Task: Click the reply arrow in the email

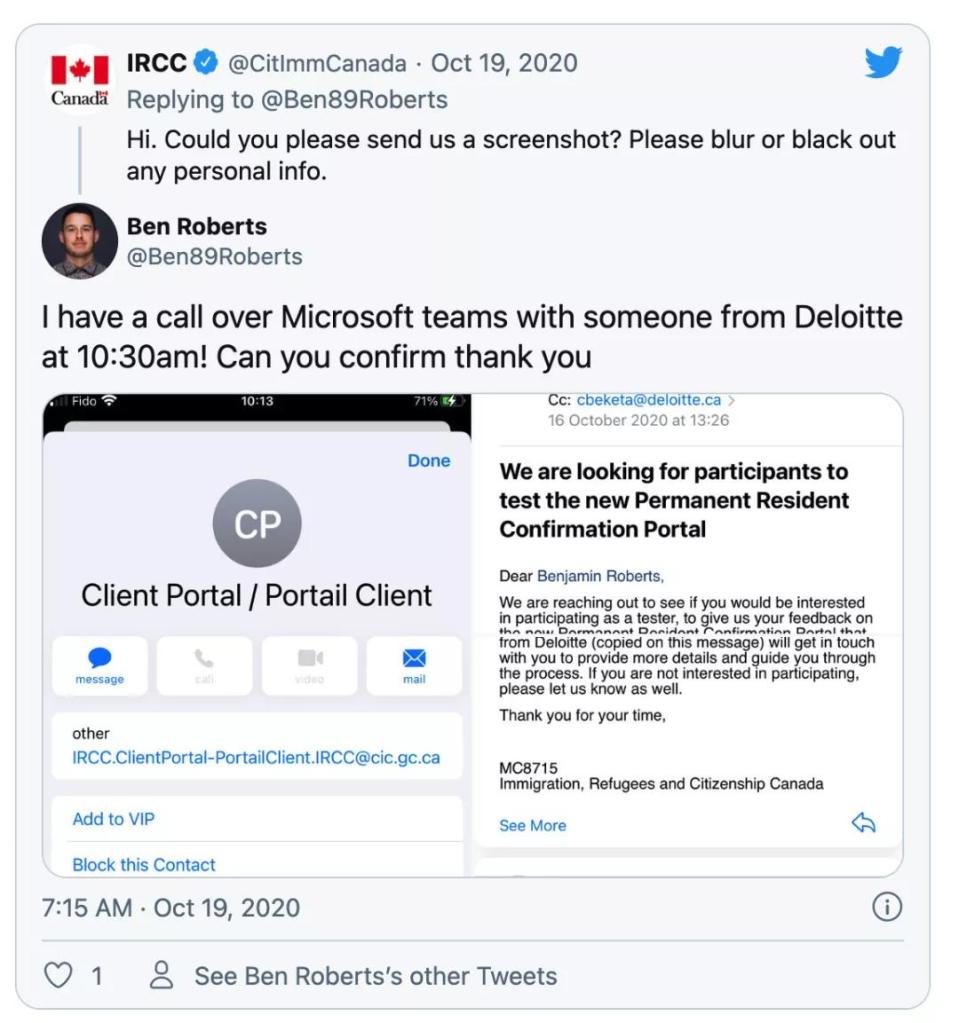Action: (x=863, y=823)
